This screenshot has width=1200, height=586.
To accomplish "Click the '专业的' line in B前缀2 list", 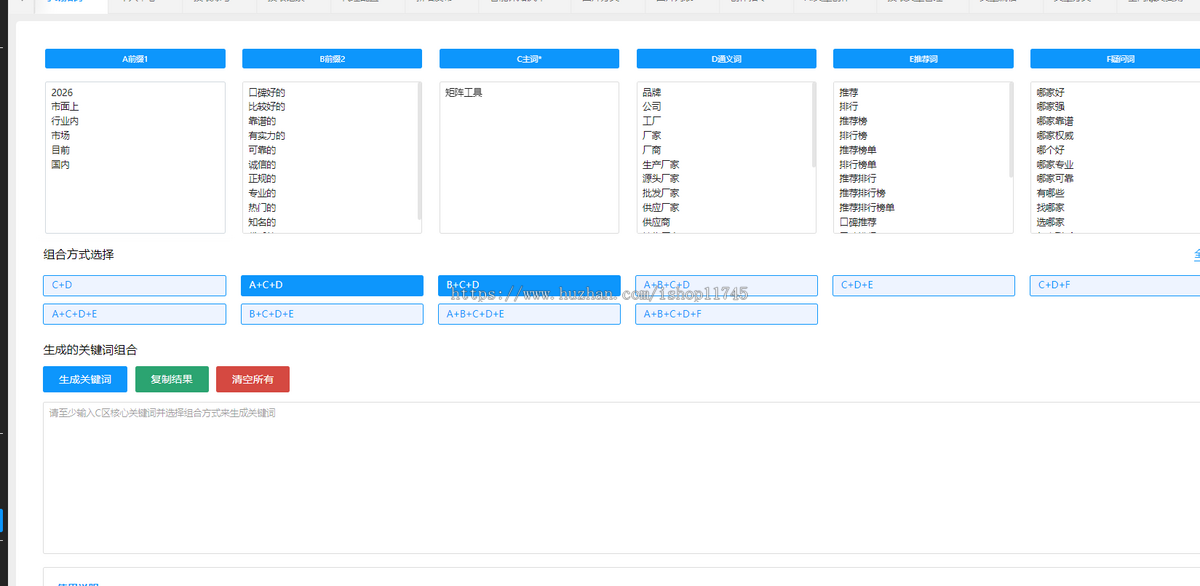I will [262, 193].
